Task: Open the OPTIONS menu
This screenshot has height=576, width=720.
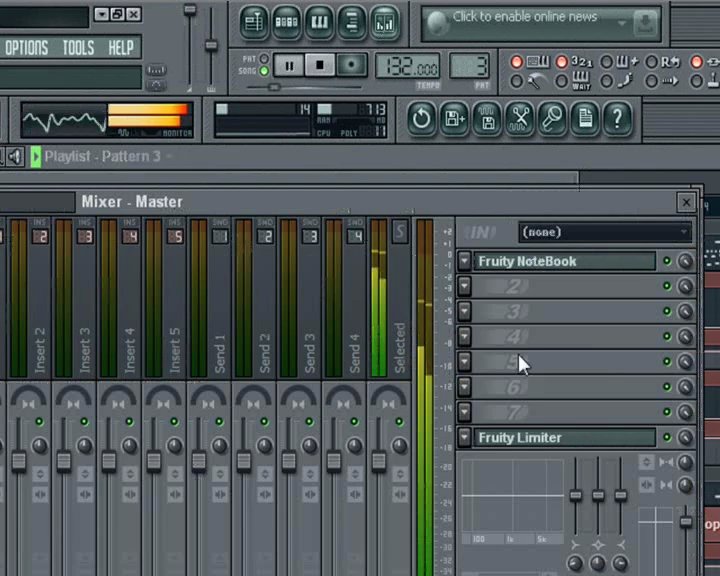Action: pyautogui.click(x=27, y=48)
